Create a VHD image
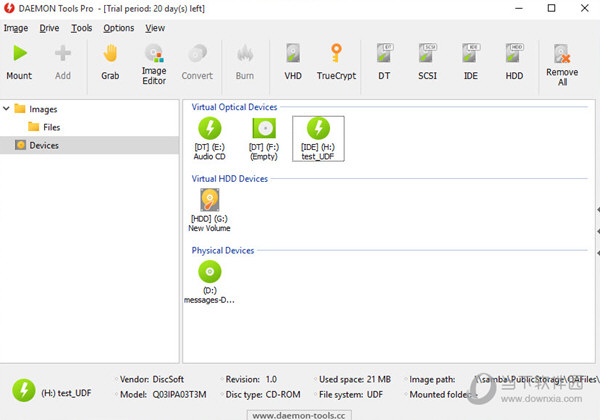600x420 pixels. pos(293,63)
